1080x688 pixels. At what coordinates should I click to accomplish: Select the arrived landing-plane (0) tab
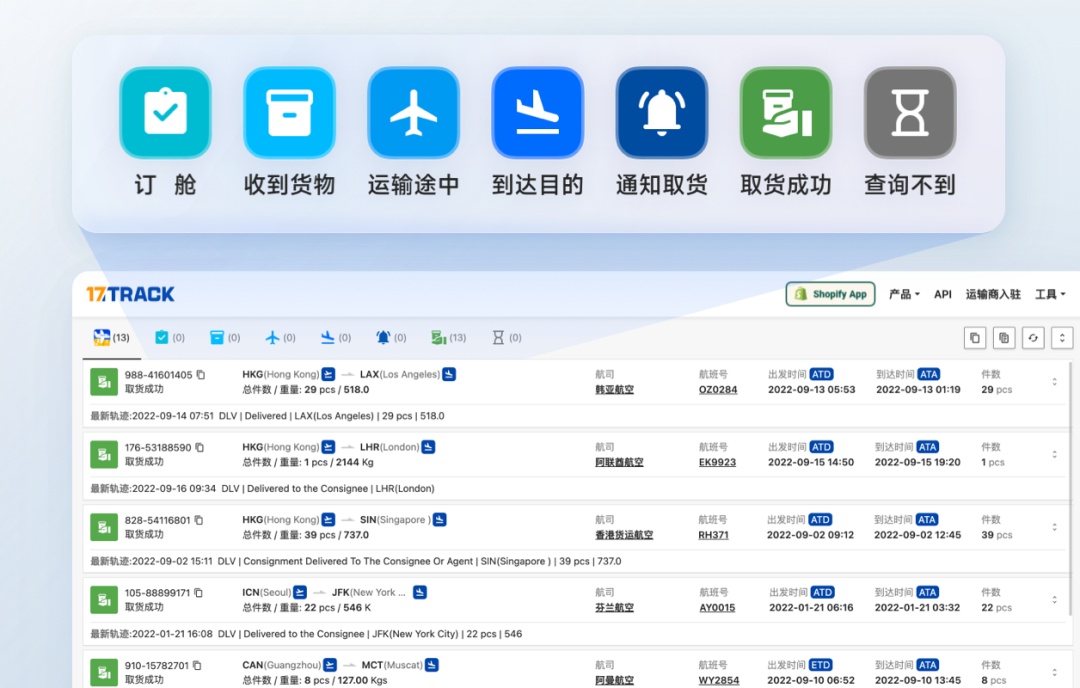point(336,337)
